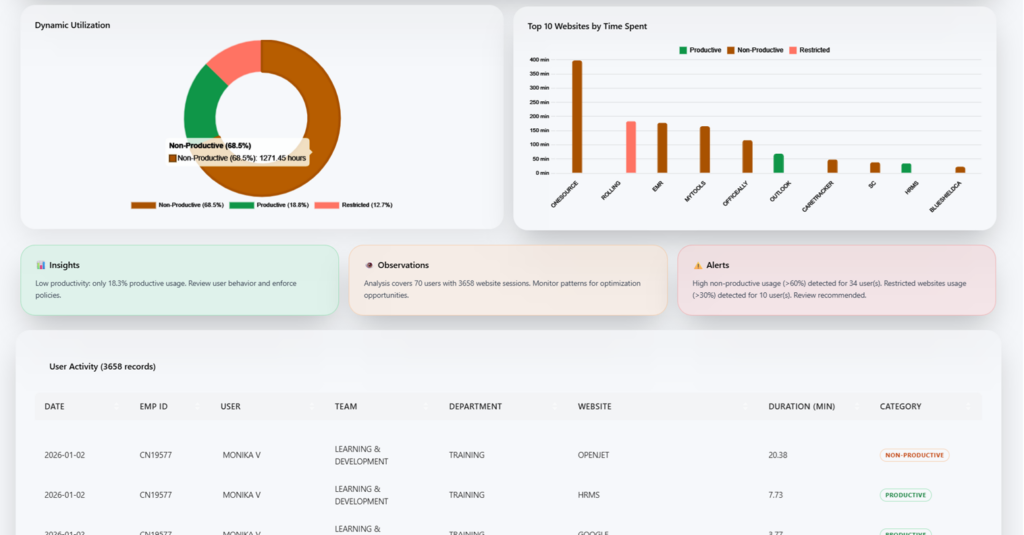Toggle Restricted series in bar chart legend
The height and width of the screenshot is (535, 1024).
[x=809, y=50]
